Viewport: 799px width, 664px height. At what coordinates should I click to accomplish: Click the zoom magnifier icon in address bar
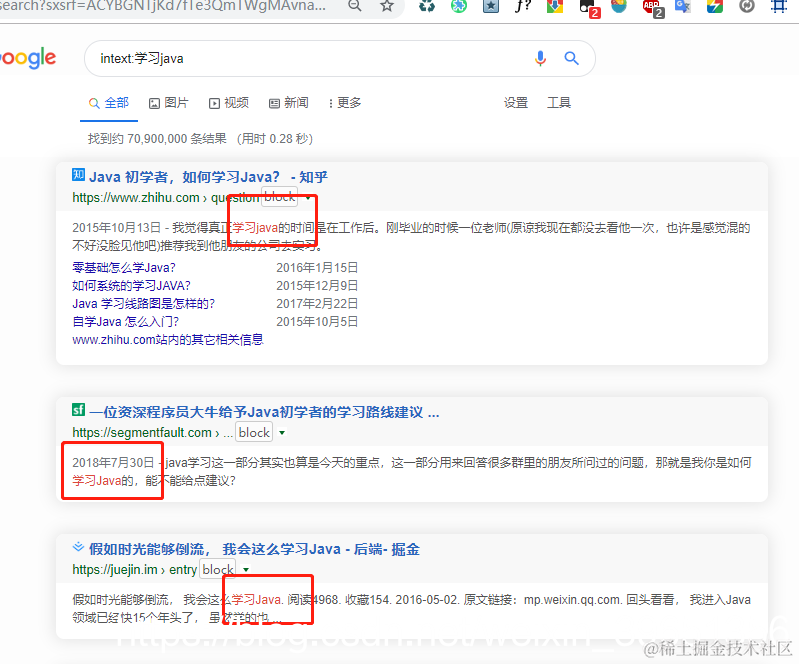click(x=355, y=6)
